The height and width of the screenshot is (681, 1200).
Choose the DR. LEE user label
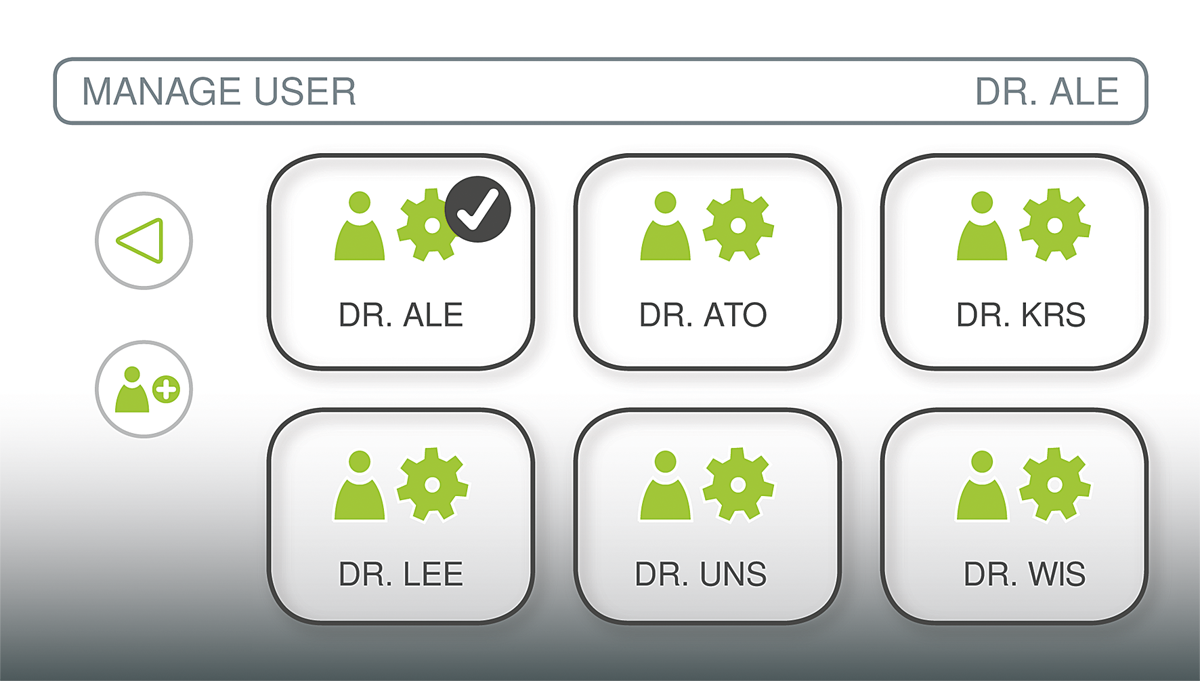pyautogui.click(x=401, y=574)
